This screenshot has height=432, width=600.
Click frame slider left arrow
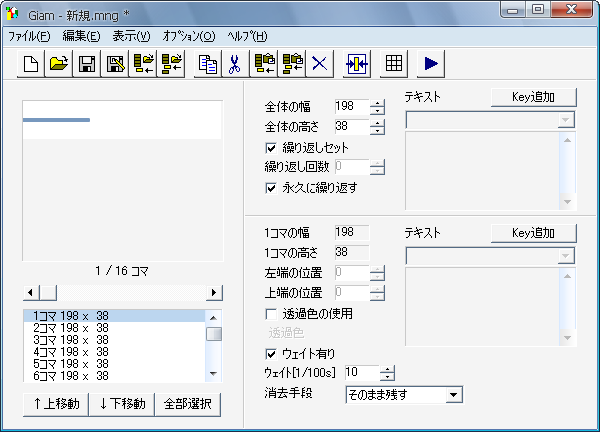31,293
